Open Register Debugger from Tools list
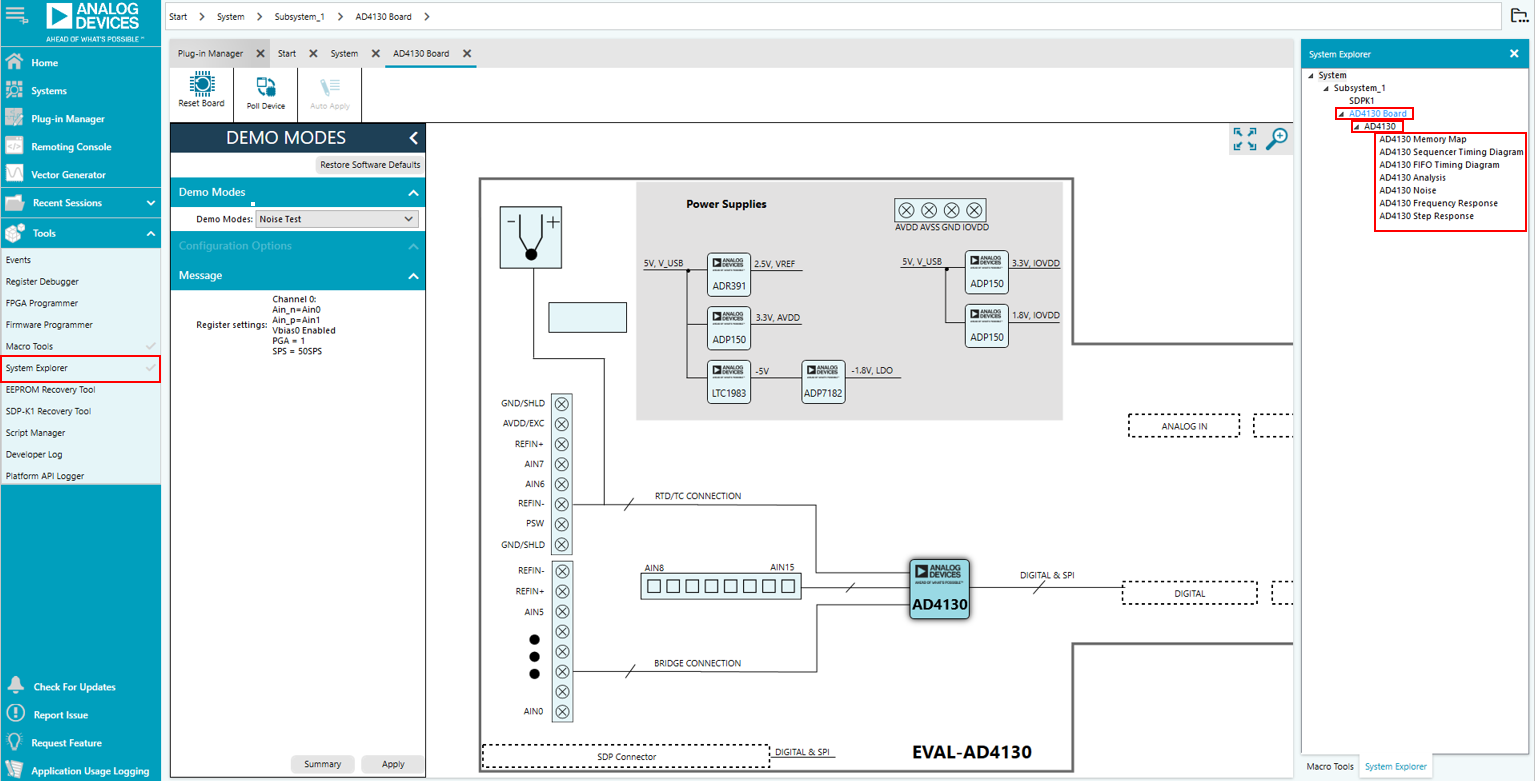This screenshot has width=1535, height=781. (x=42, y=282)
